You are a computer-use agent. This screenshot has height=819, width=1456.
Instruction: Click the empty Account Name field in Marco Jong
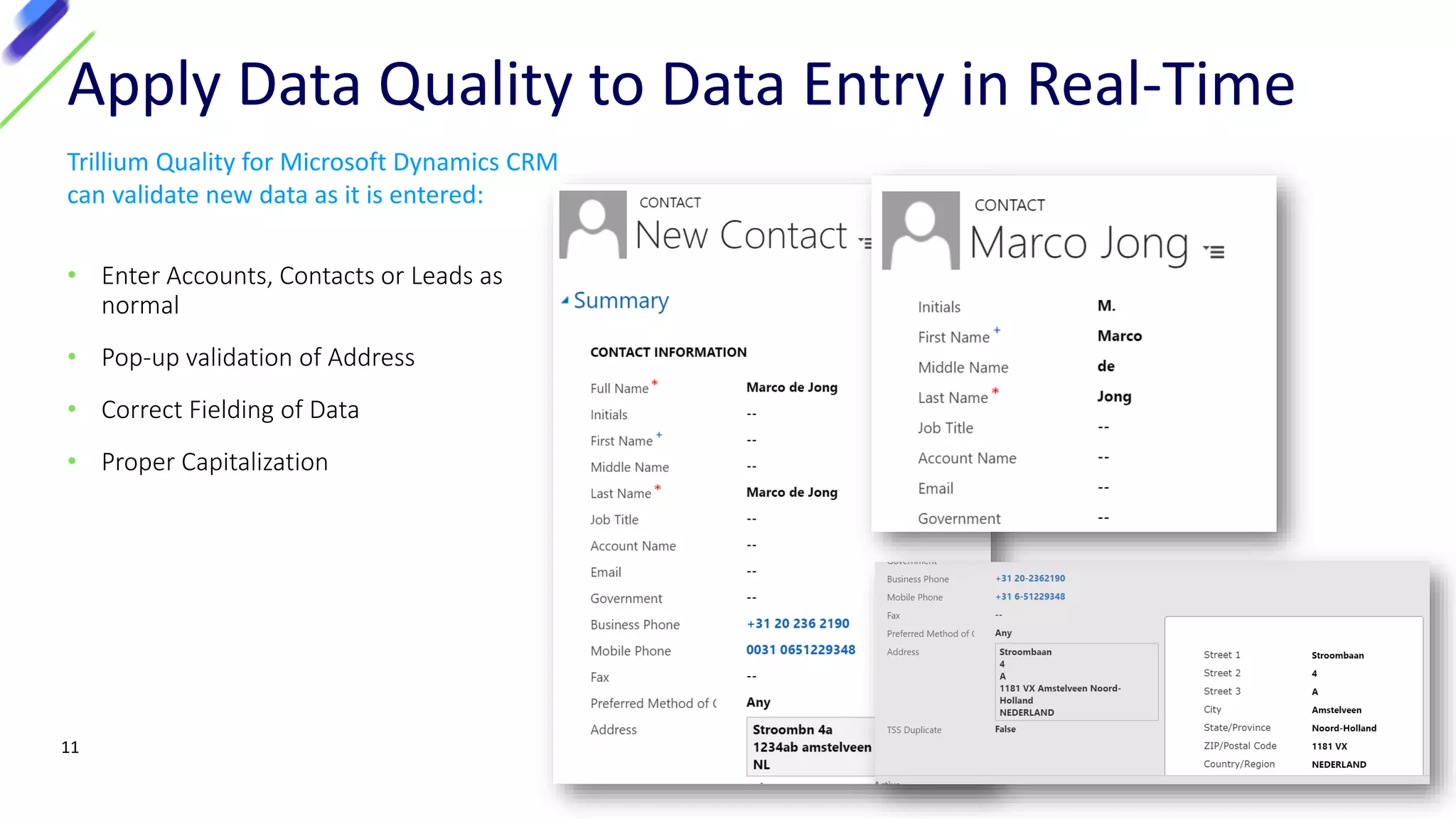(1103, 457)
